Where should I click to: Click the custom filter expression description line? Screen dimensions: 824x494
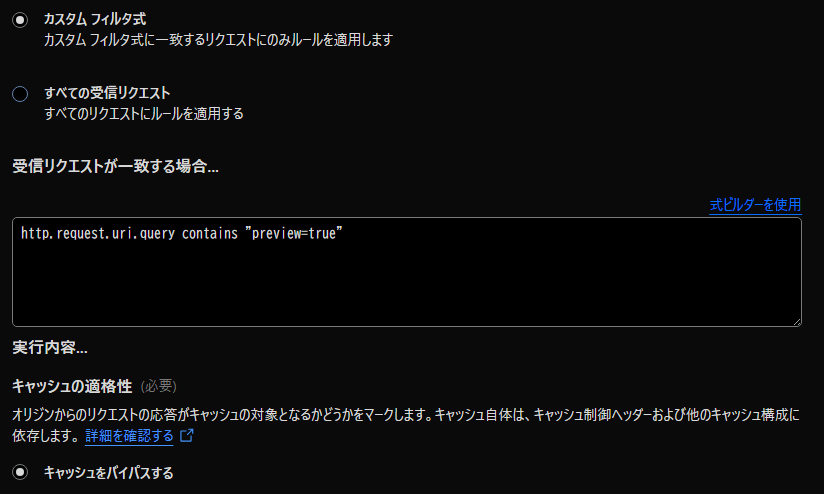tap(218, 40)
